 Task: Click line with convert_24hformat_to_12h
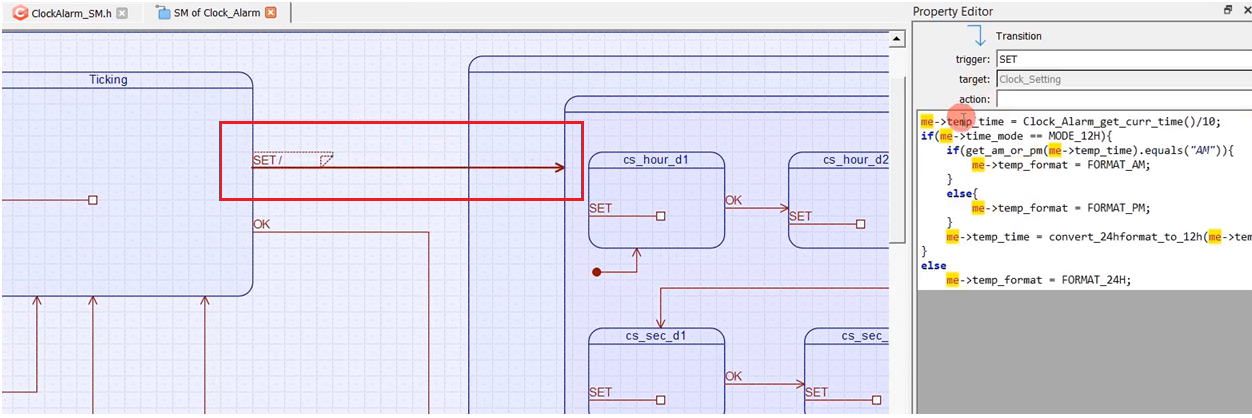click(1098, 237)
